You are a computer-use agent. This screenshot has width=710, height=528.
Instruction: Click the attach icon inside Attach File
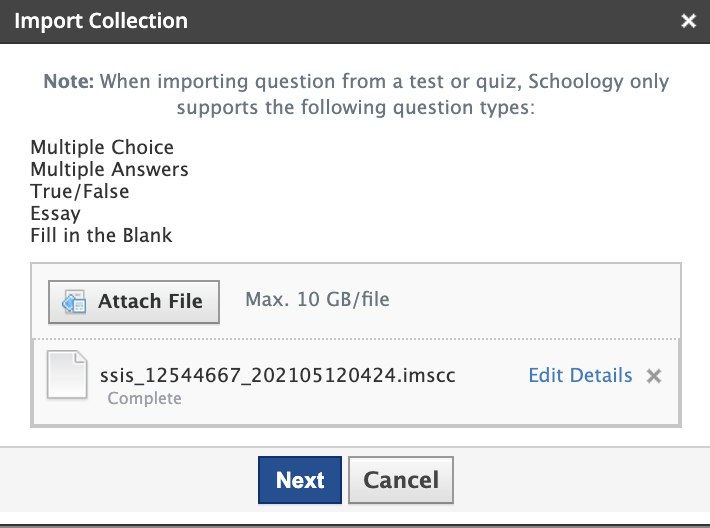(74, 301)
